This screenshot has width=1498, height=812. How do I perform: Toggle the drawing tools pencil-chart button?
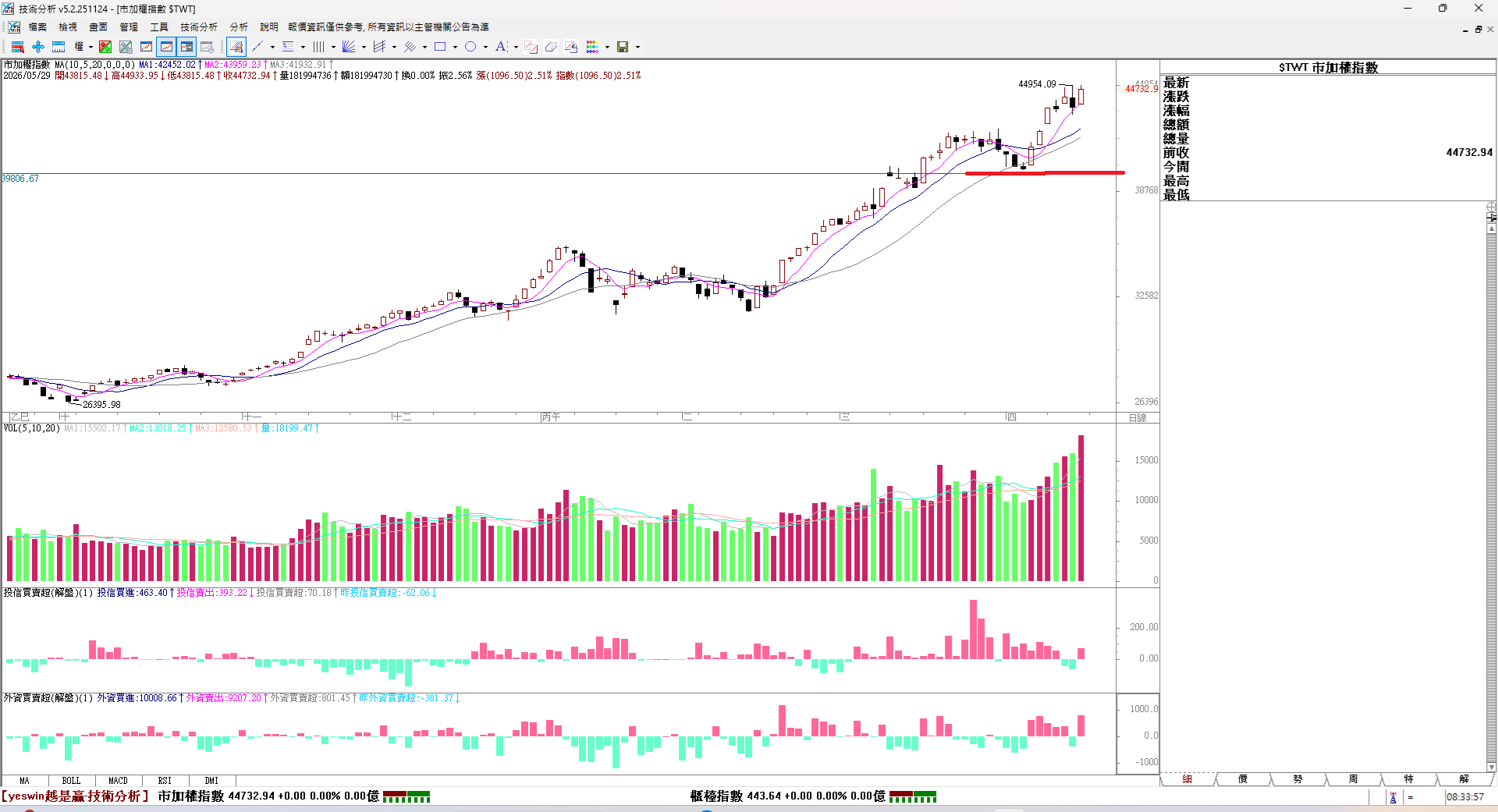tap(236, 47)
